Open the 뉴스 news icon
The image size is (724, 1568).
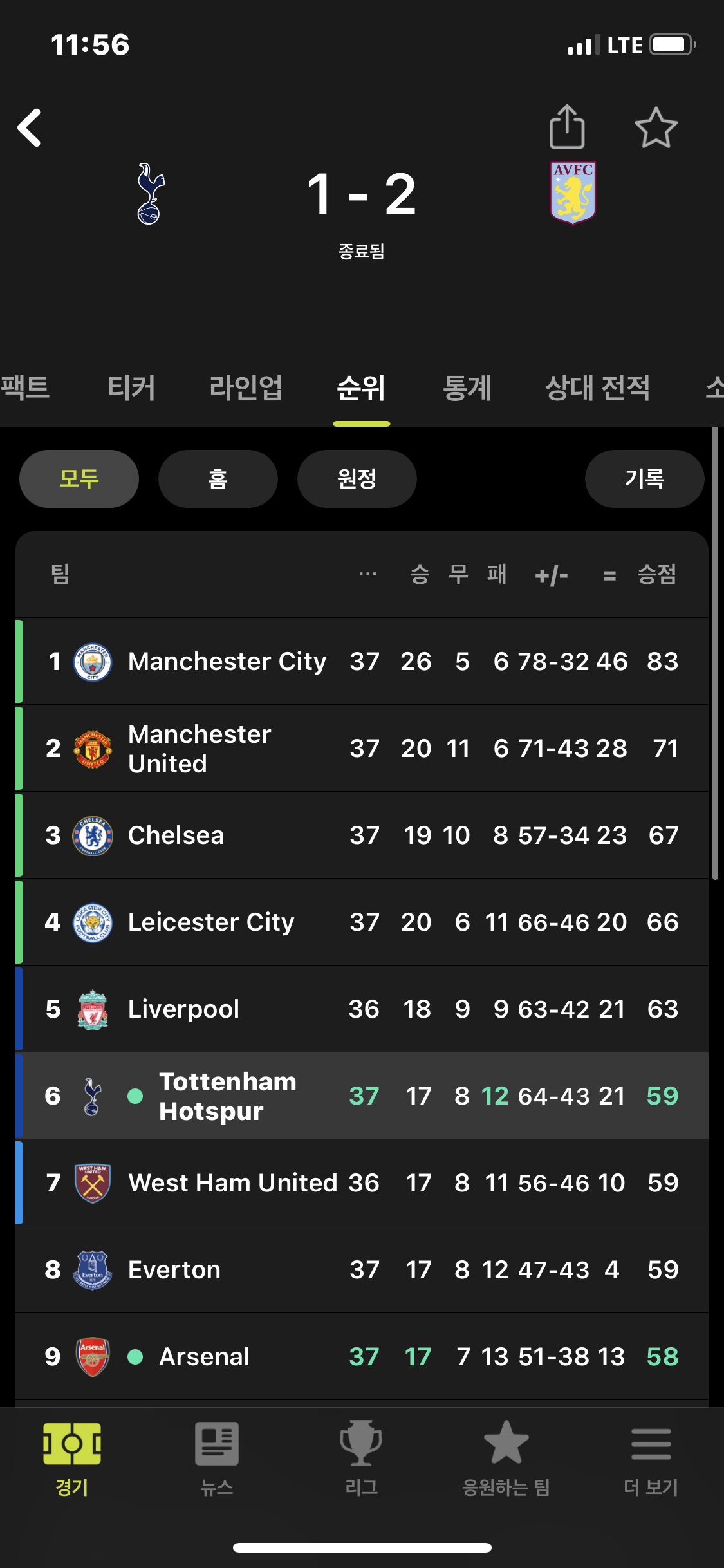click(x=217, y=1444)
